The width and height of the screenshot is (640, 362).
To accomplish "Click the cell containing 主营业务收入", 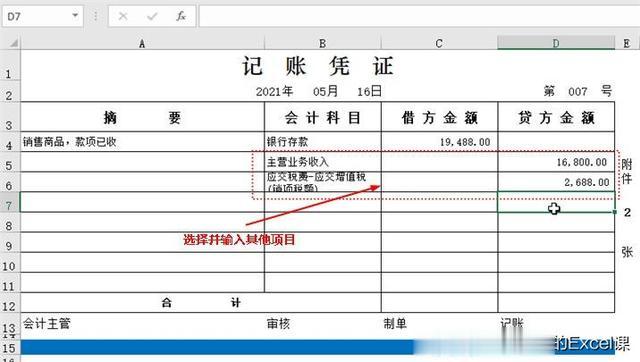I will click(x=323, y=162).
